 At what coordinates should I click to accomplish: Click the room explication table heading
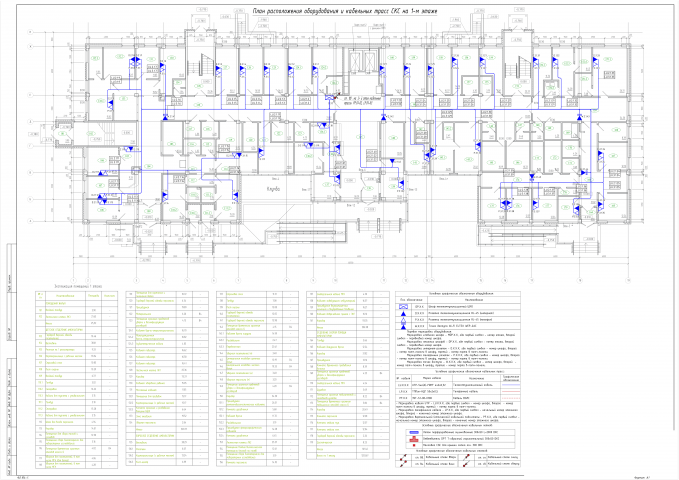(x=78, y=286)
